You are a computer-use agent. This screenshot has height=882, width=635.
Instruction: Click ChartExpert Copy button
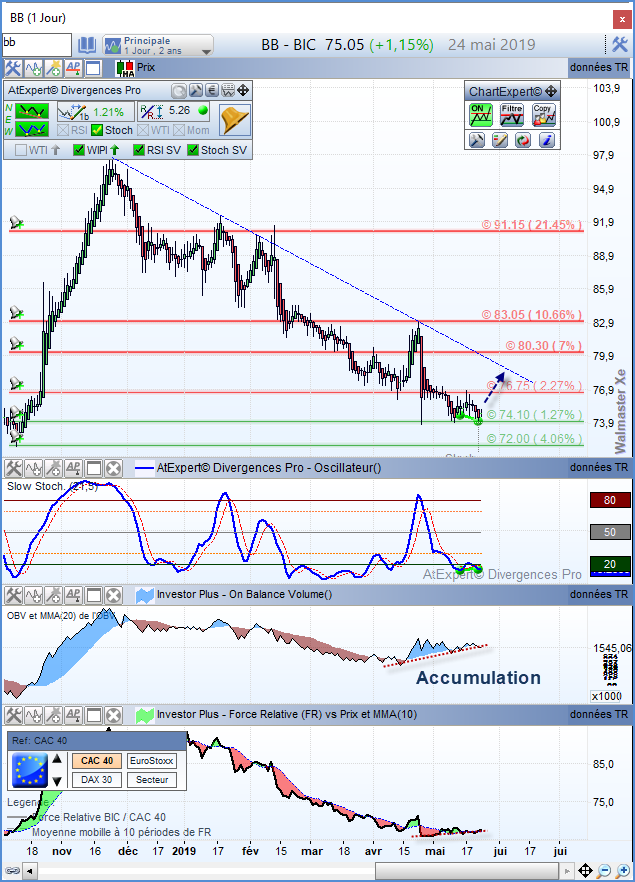click(x=543, y=114)
